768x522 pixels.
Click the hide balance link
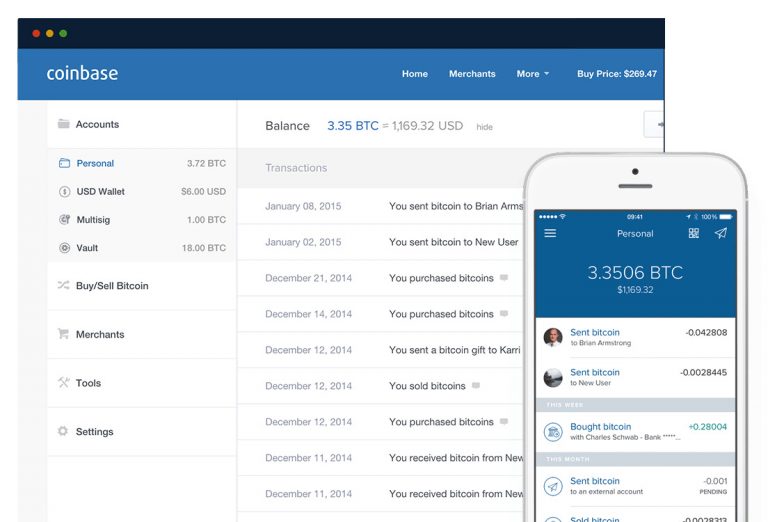[x=484, y=127]
